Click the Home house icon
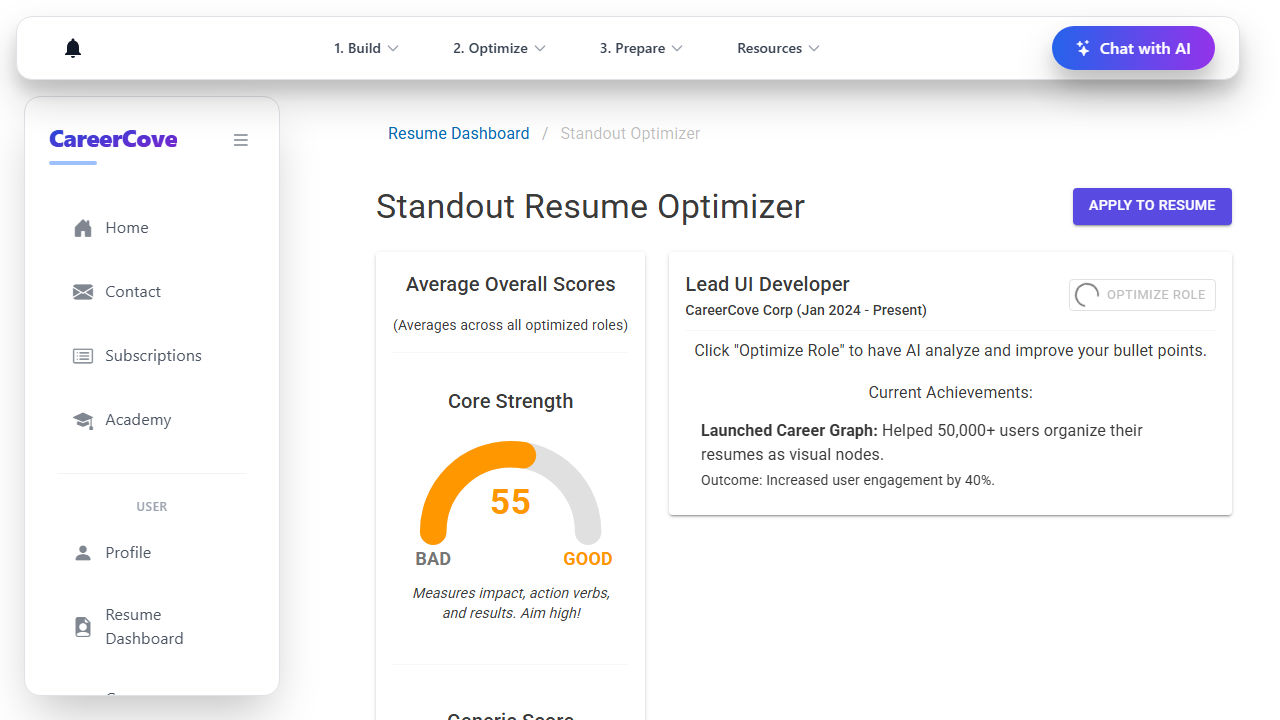The image size is (1280, 720). [83, 228]
